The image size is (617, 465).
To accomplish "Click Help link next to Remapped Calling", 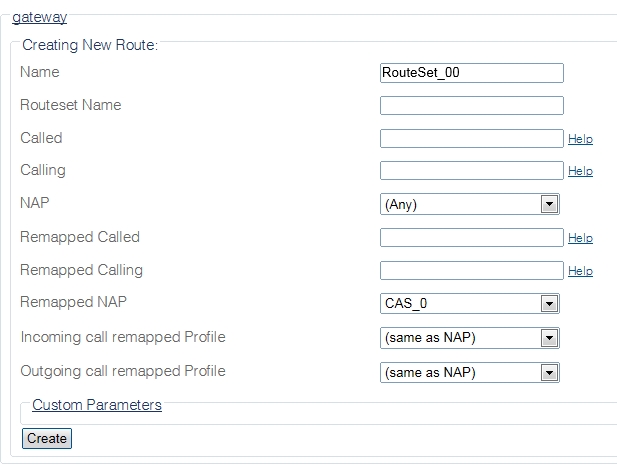I will pos(580,271).
